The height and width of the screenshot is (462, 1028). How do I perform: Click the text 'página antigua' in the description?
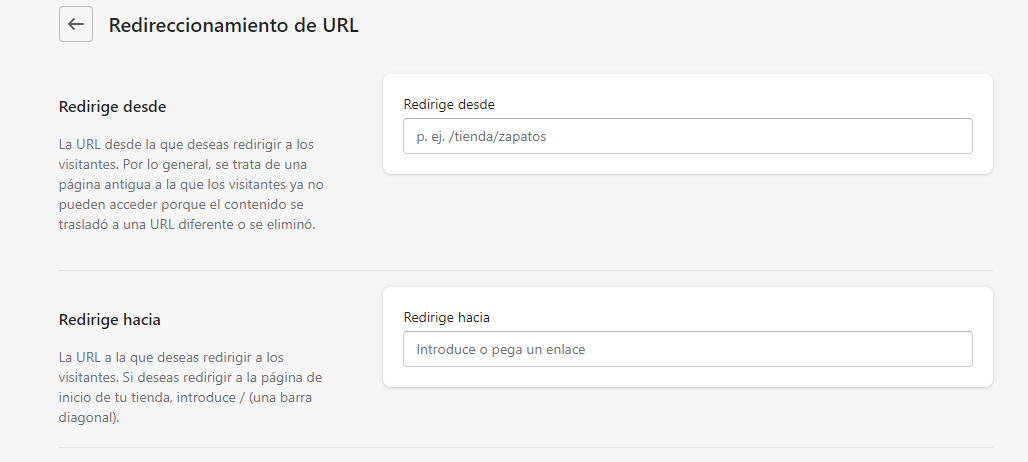(x=102, y=185)
